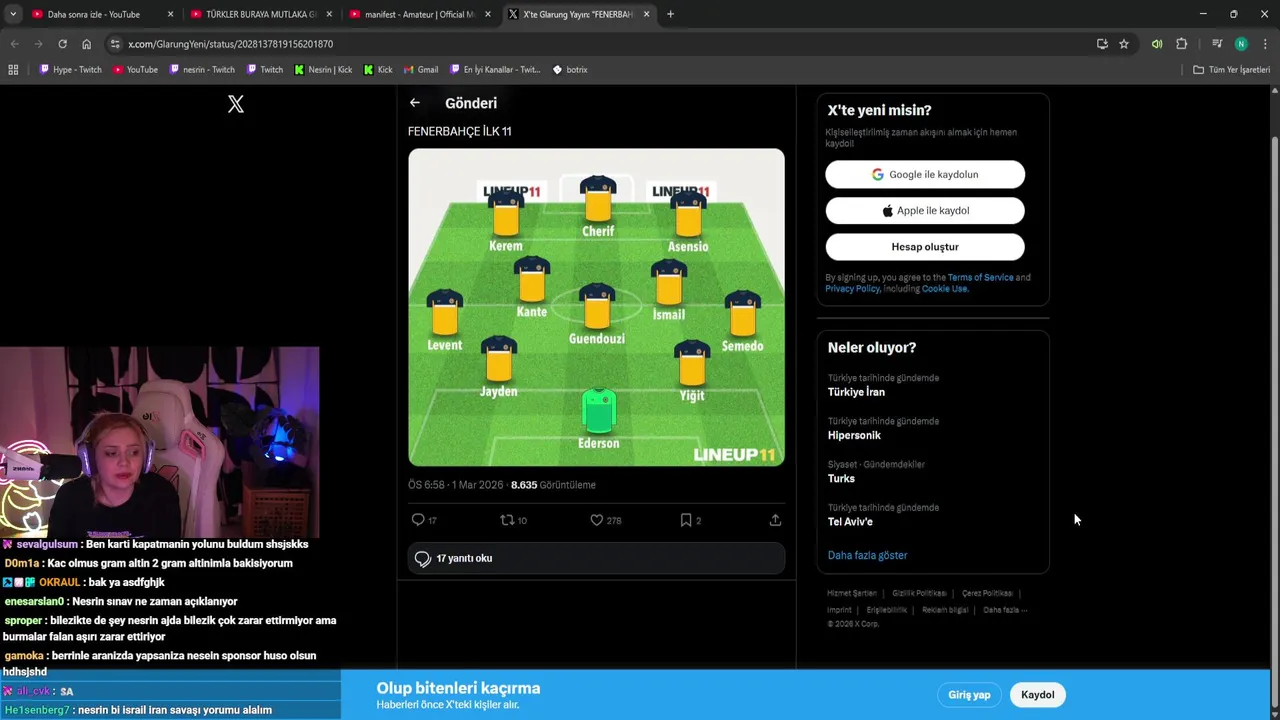Open the tab audio speaker indicator
Screen dimensions: 1280x720
(x=1157, y=44)
